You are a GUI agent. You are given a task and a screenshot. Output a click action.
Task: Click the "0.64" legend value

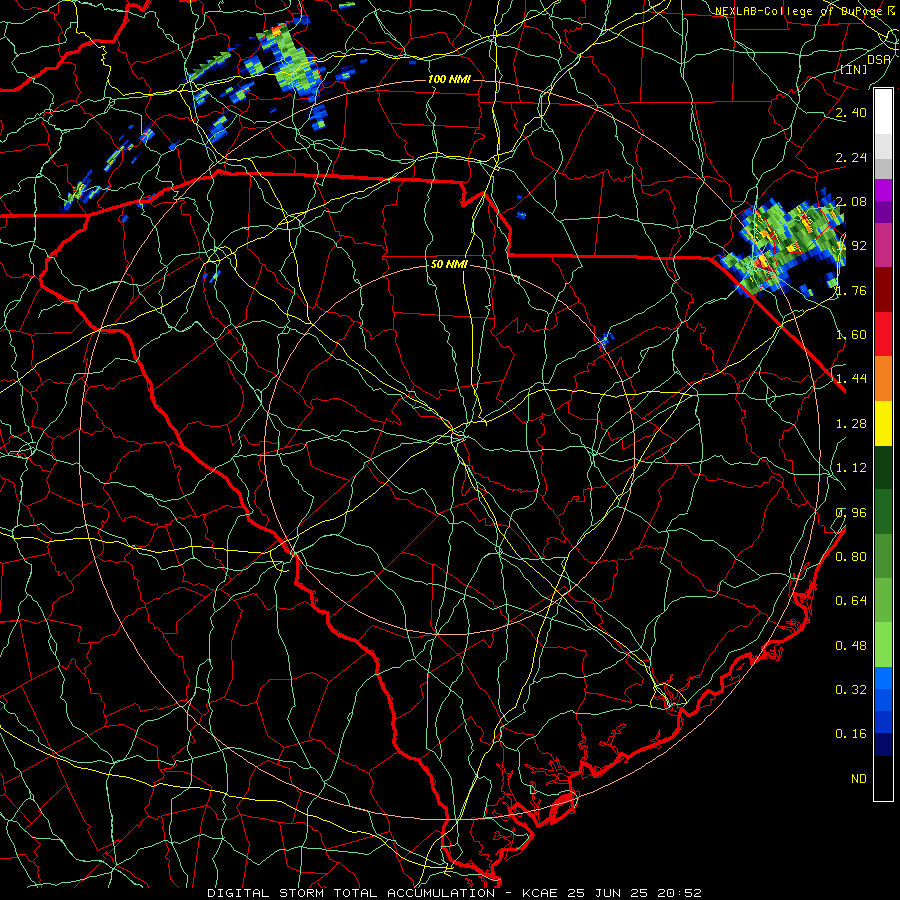point(851,601)
